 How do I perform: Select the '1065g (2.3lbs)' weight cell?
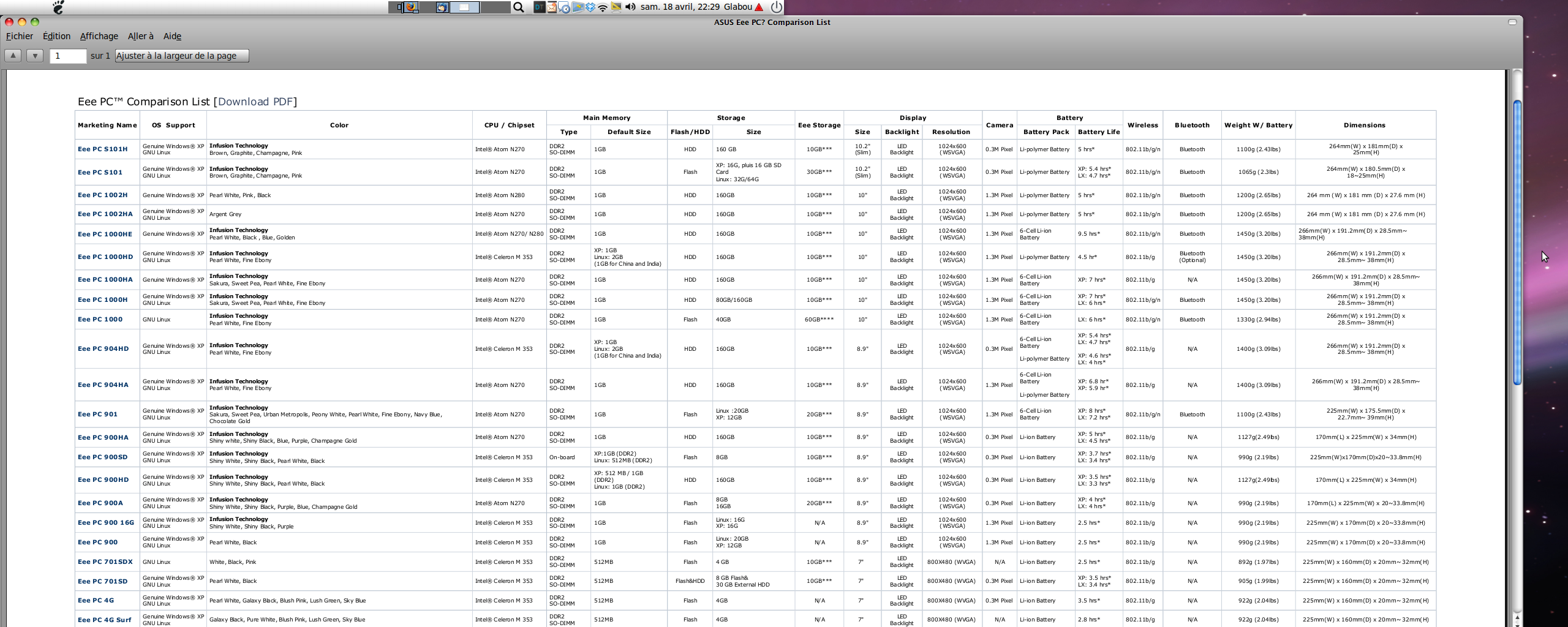tap(1258, 172)
